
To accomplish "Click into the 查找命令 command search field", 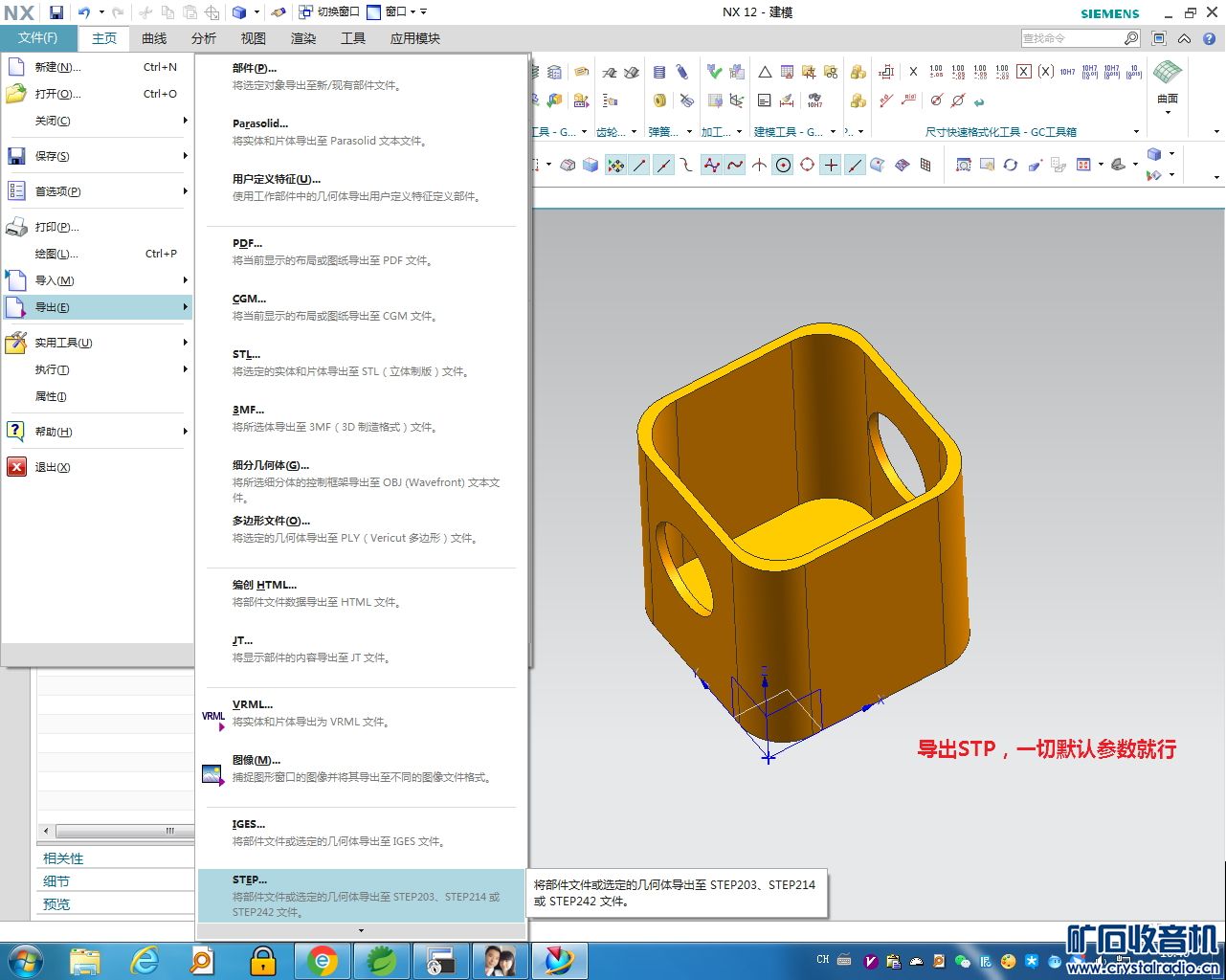I will point(1072,38).
